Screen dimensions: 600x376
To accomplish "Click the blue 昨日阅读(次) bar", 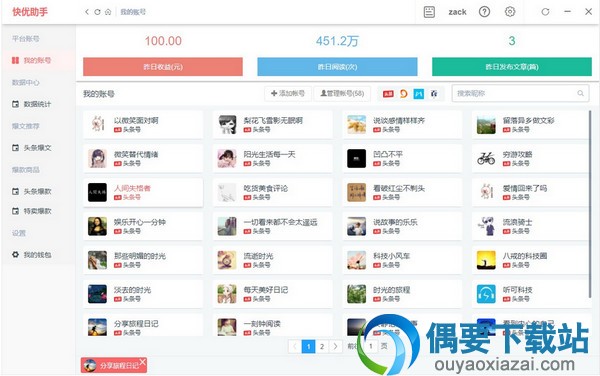I will coord(338,67).
